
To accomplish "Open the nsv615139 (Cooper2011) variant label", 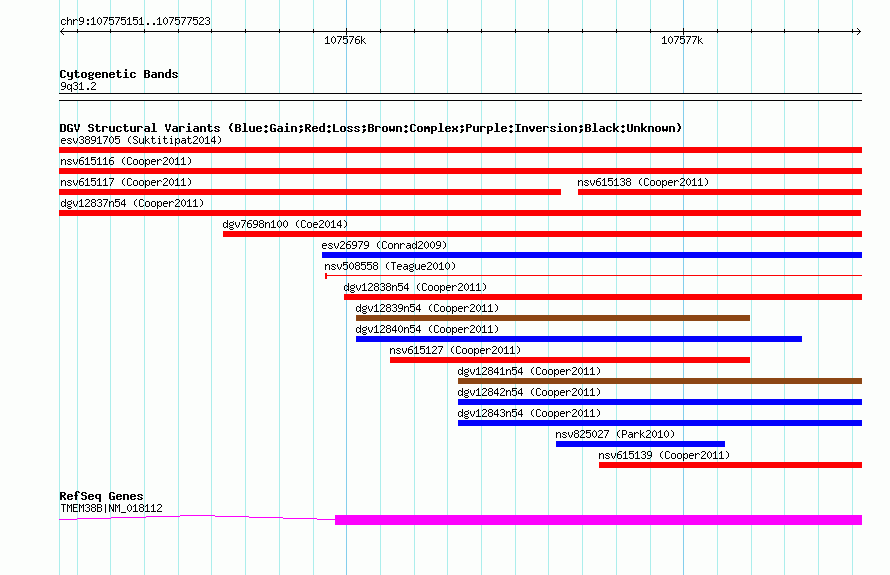I will coord(664,455).
